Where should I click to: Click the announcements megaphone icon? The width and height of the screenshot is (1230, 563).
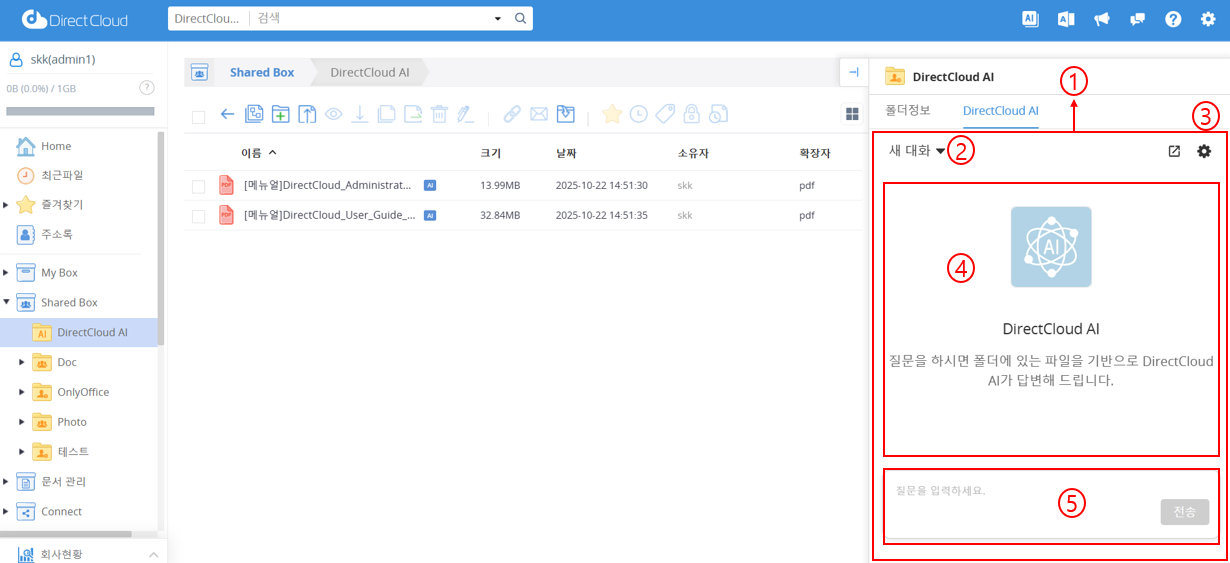(1102, 19)
